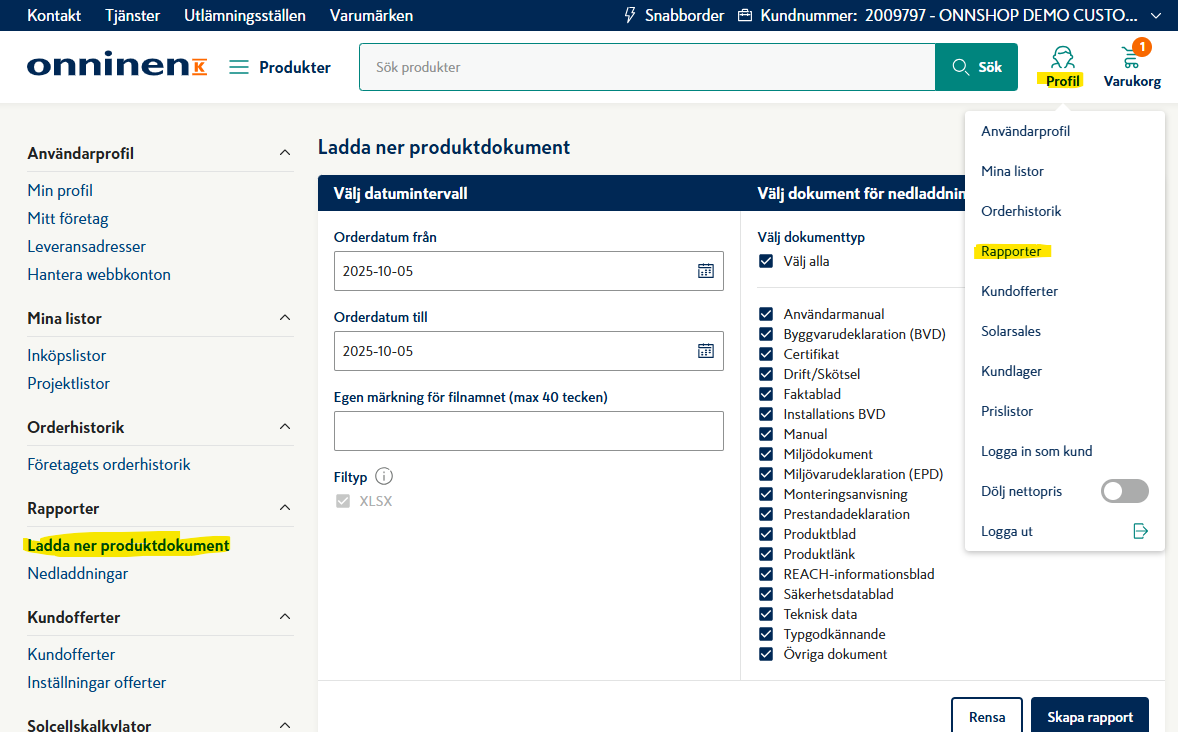
Task: Collapse the Mina listor sidebar section
Action: [285, 318]
